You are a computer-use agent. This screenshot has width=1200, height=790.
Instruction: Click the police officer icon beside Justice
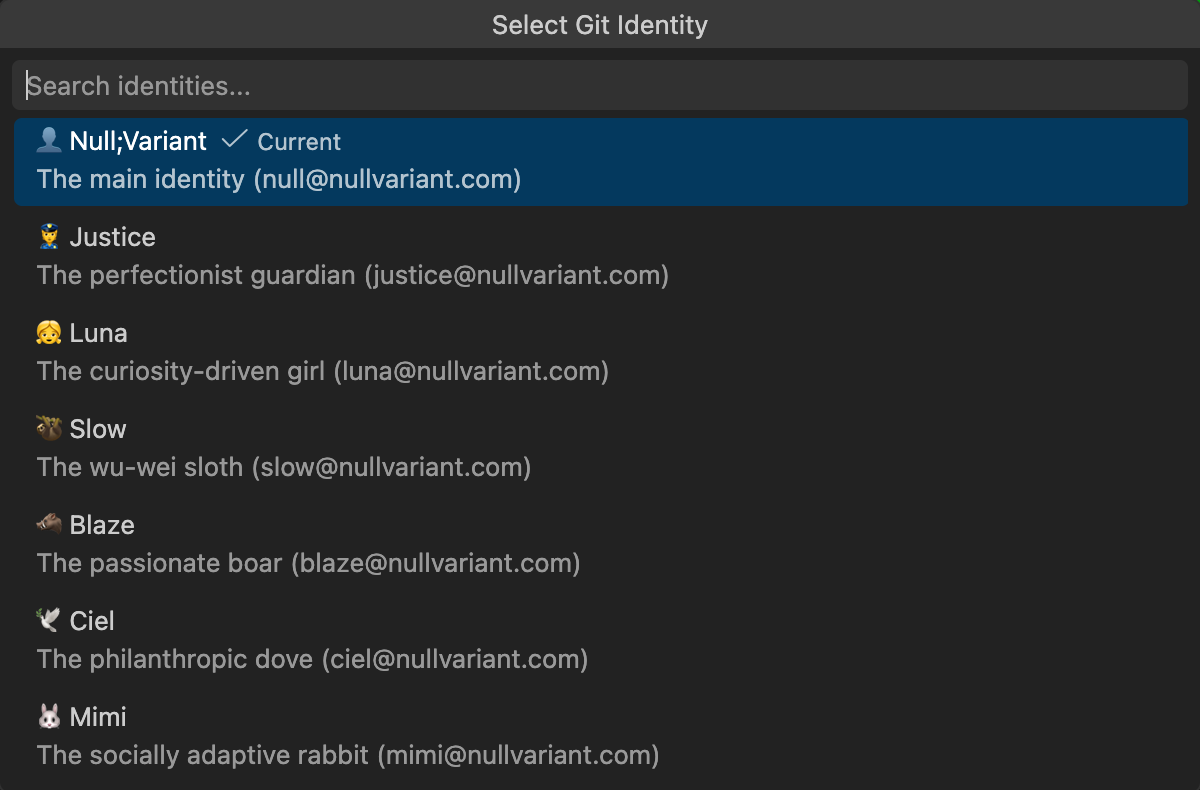coord(49,236)
